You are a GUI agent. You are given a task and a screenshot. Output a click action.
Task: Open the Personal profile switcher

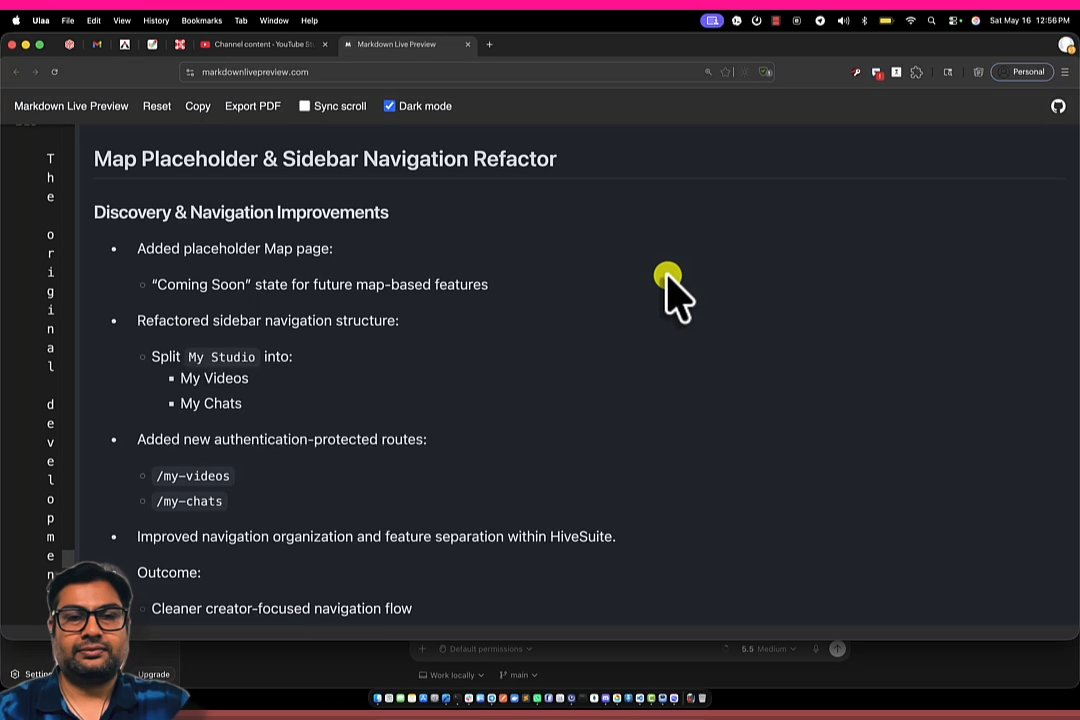pos(1022,72)
